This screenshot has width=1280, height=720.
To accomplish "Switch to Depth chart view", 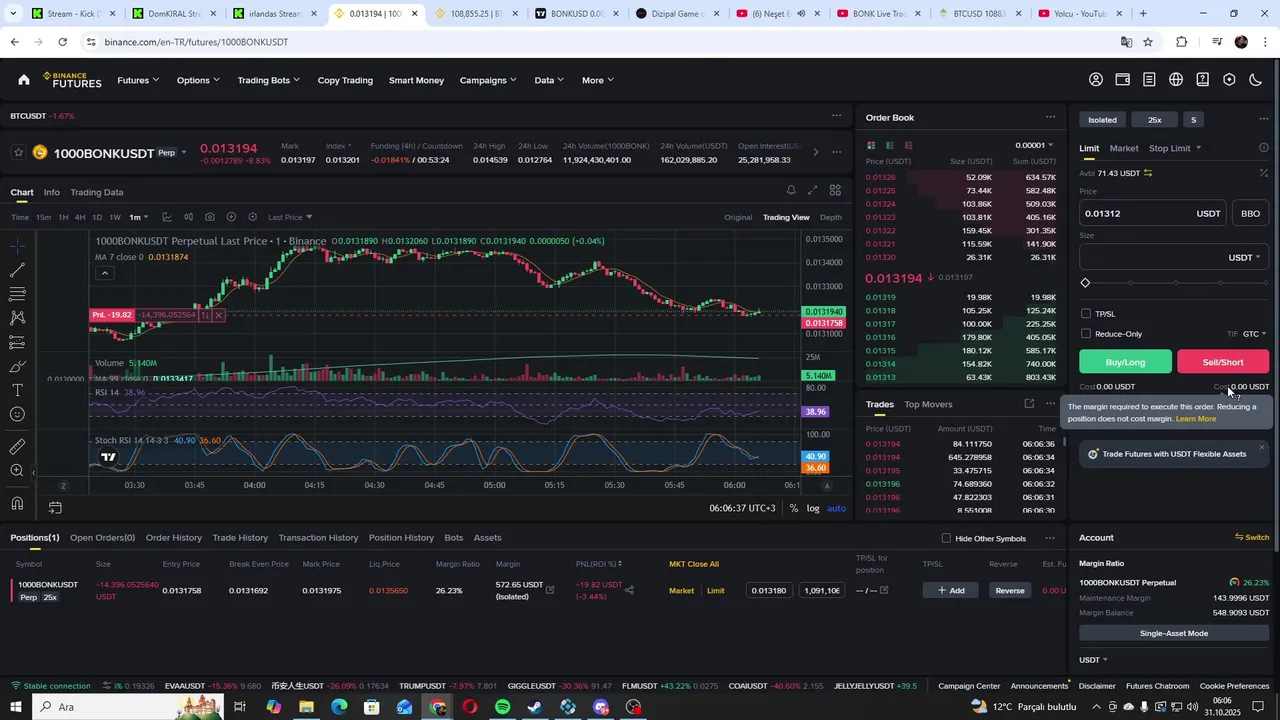I will [831, 217].
